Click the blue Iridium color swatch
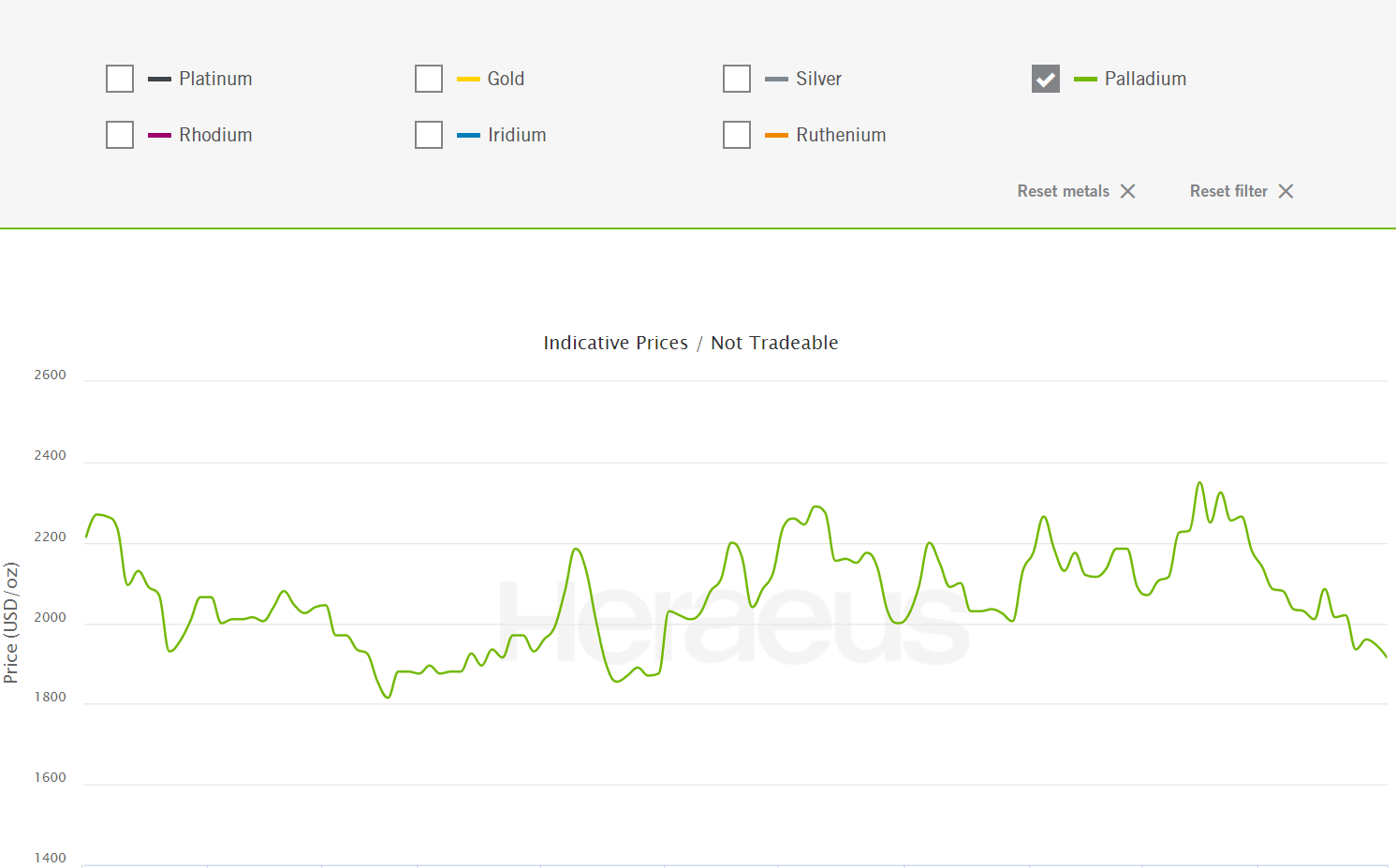Screen dimensions: 1396x868 (468, 136)
